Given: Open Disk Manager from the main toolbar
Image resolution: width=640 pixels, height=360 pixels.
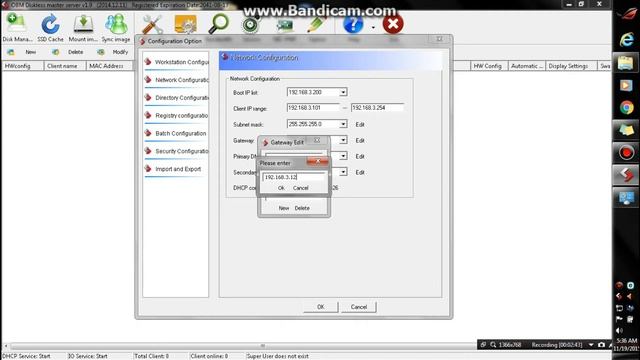Looking at the screenshot, I should [x=17, y=28].
